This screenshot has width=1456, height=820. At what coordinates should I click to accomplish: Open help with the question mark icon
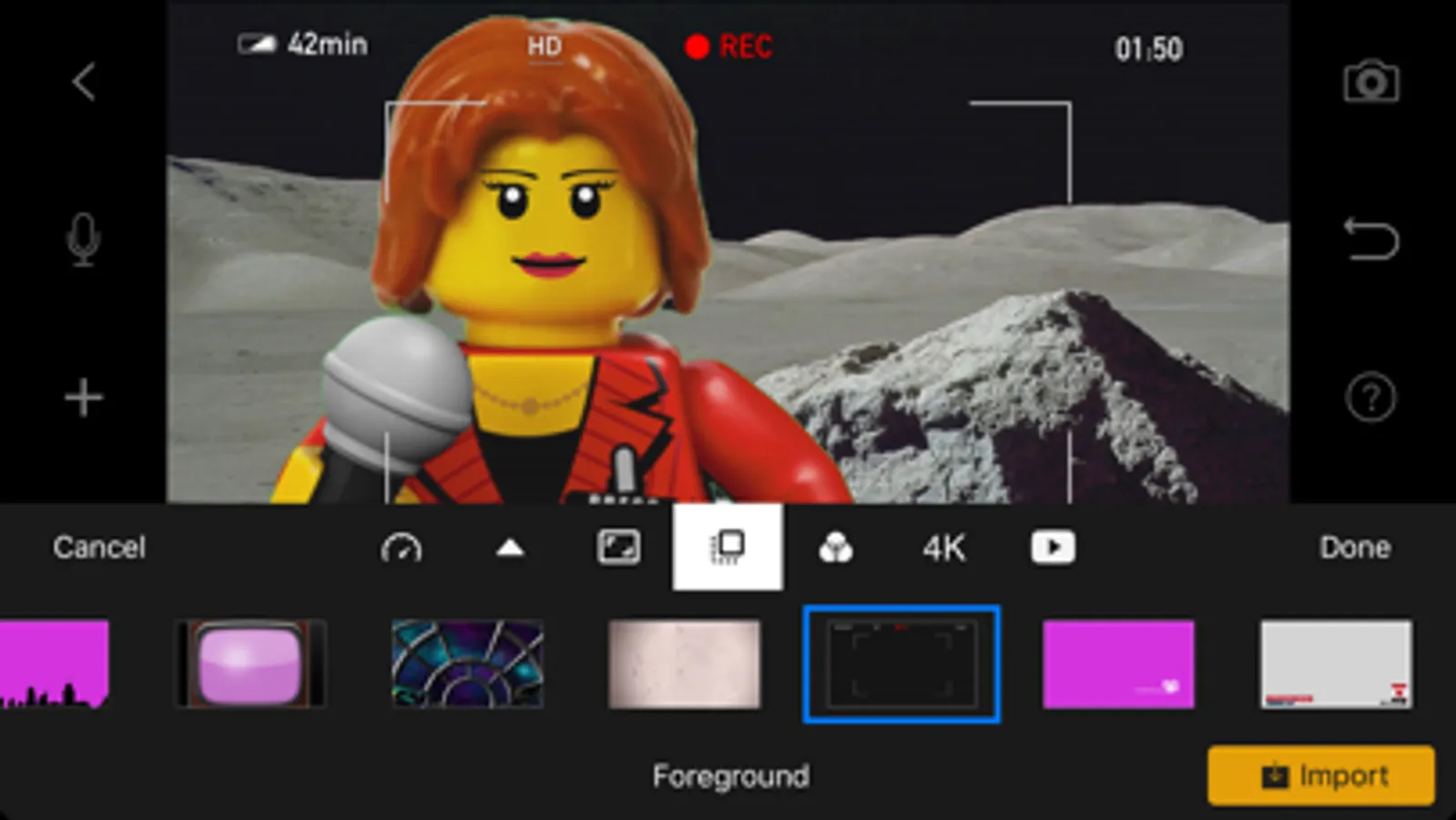1370,397
